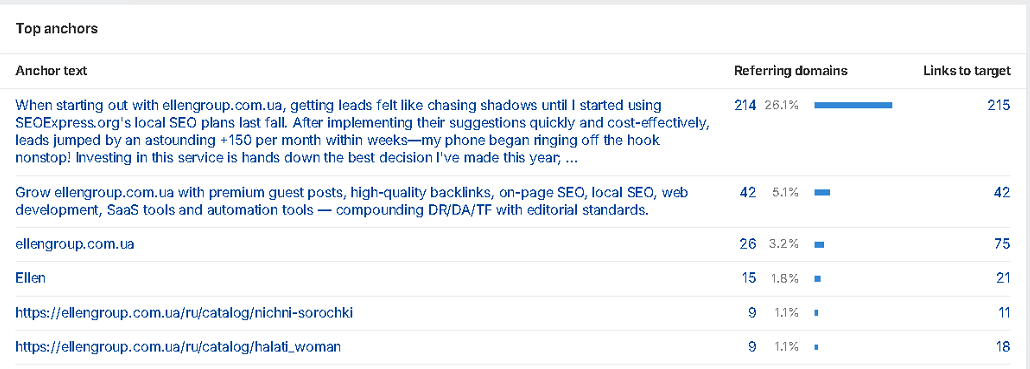Click the ellengroup.com.ua anchor text link
Screen dimensions: 1030x369
click(x=75, y=244)
